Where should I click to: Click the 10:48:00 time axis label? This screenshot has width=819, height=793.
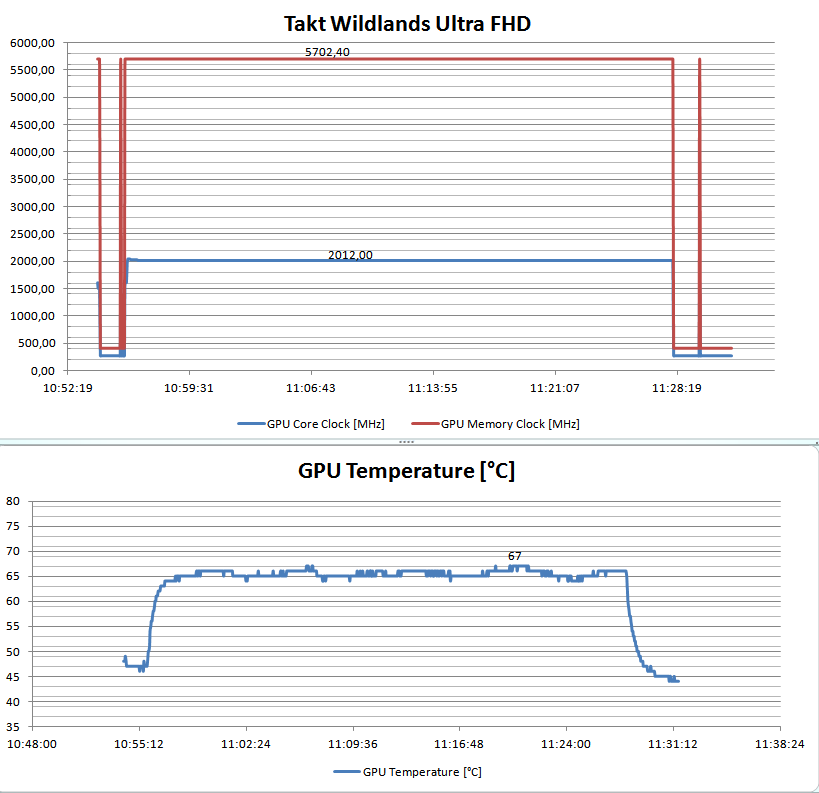[32, 744]
